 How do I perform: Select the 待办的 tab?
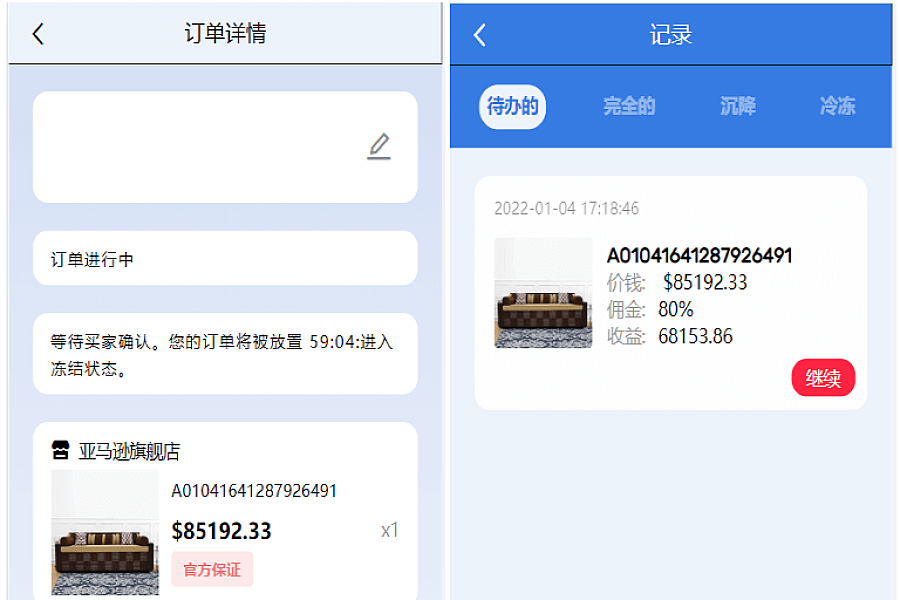(x=513, y=107)
